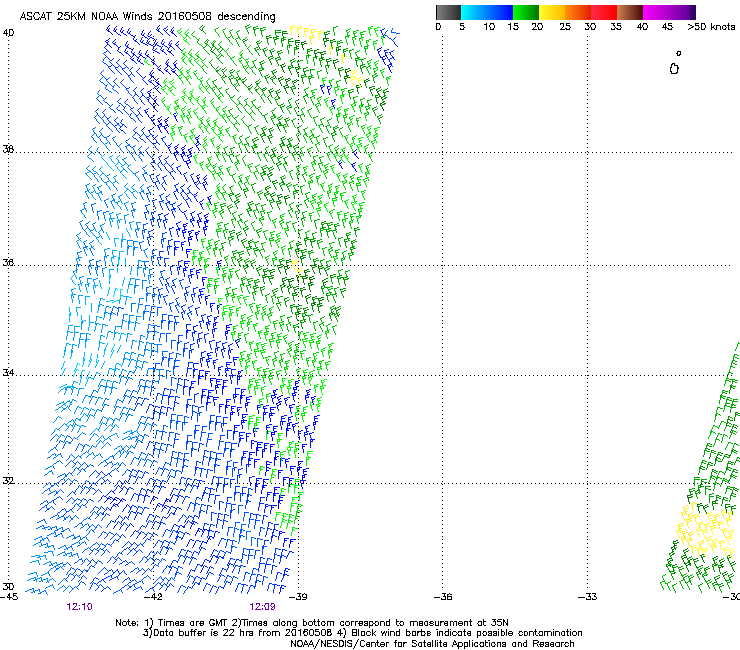Click the legend tick label 10
This screenshot has width=740, height=650.
[489, 27]
